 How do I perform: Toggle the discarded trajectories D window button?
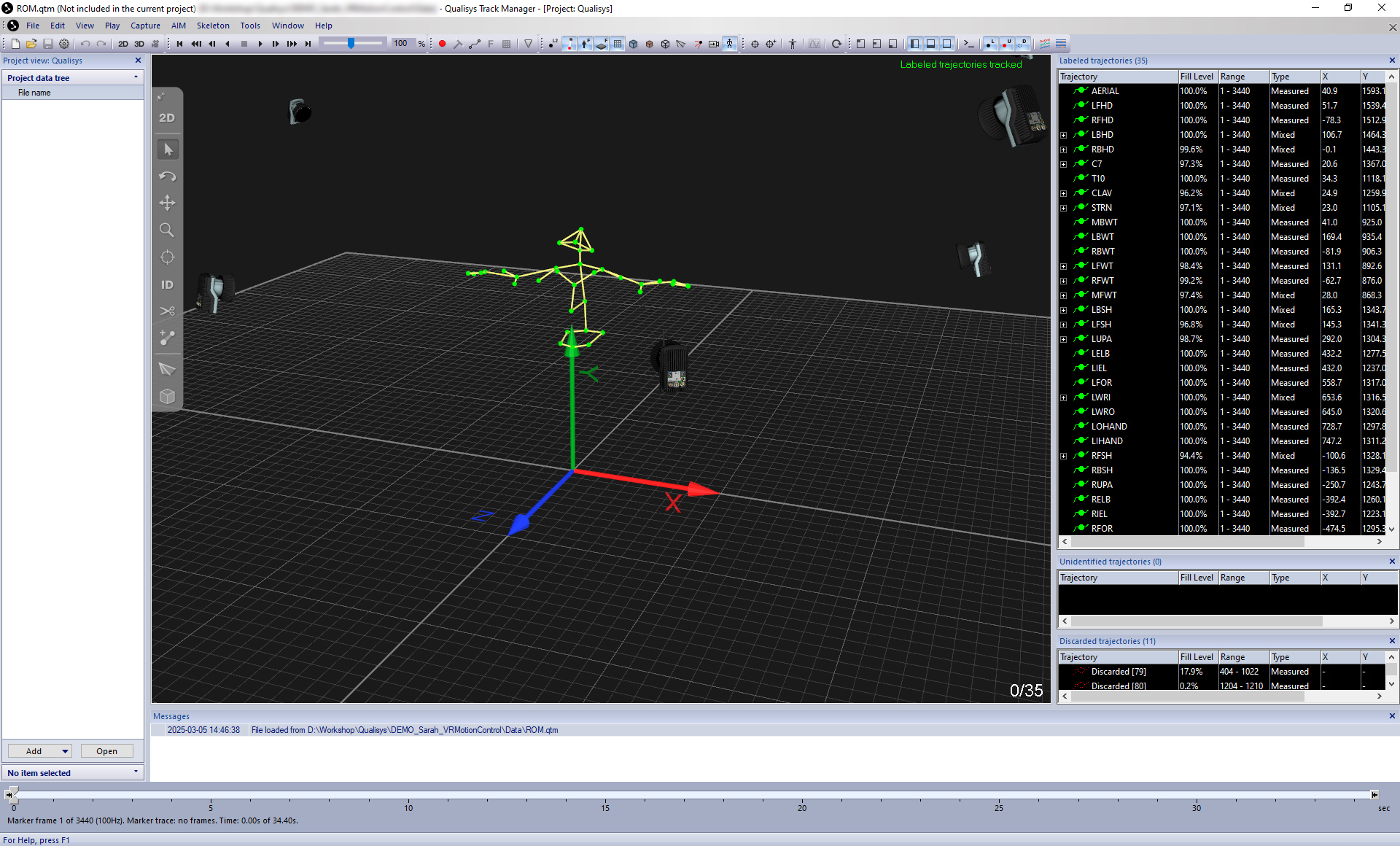1022,44
